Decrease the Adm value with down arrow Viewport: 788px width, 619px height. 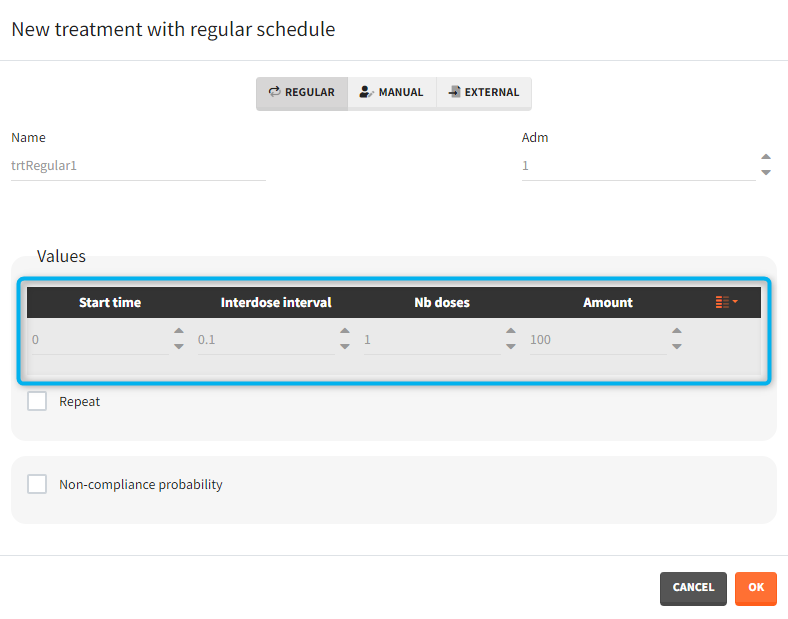[x=766, y=172]
